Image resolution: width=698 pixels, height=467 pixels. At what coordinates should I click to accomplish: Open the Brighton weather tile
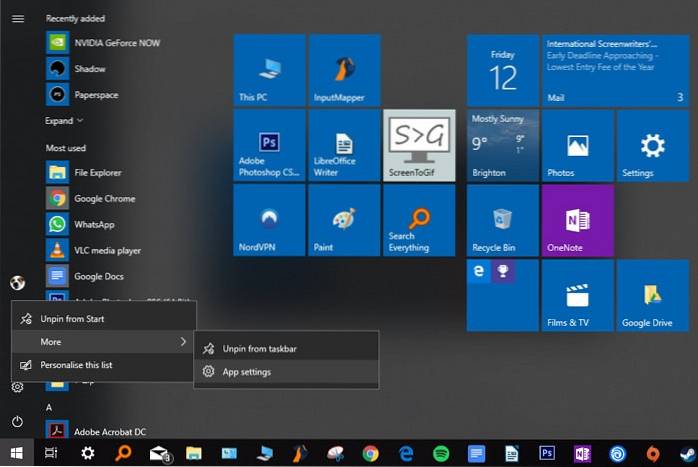tap(502, 146)
